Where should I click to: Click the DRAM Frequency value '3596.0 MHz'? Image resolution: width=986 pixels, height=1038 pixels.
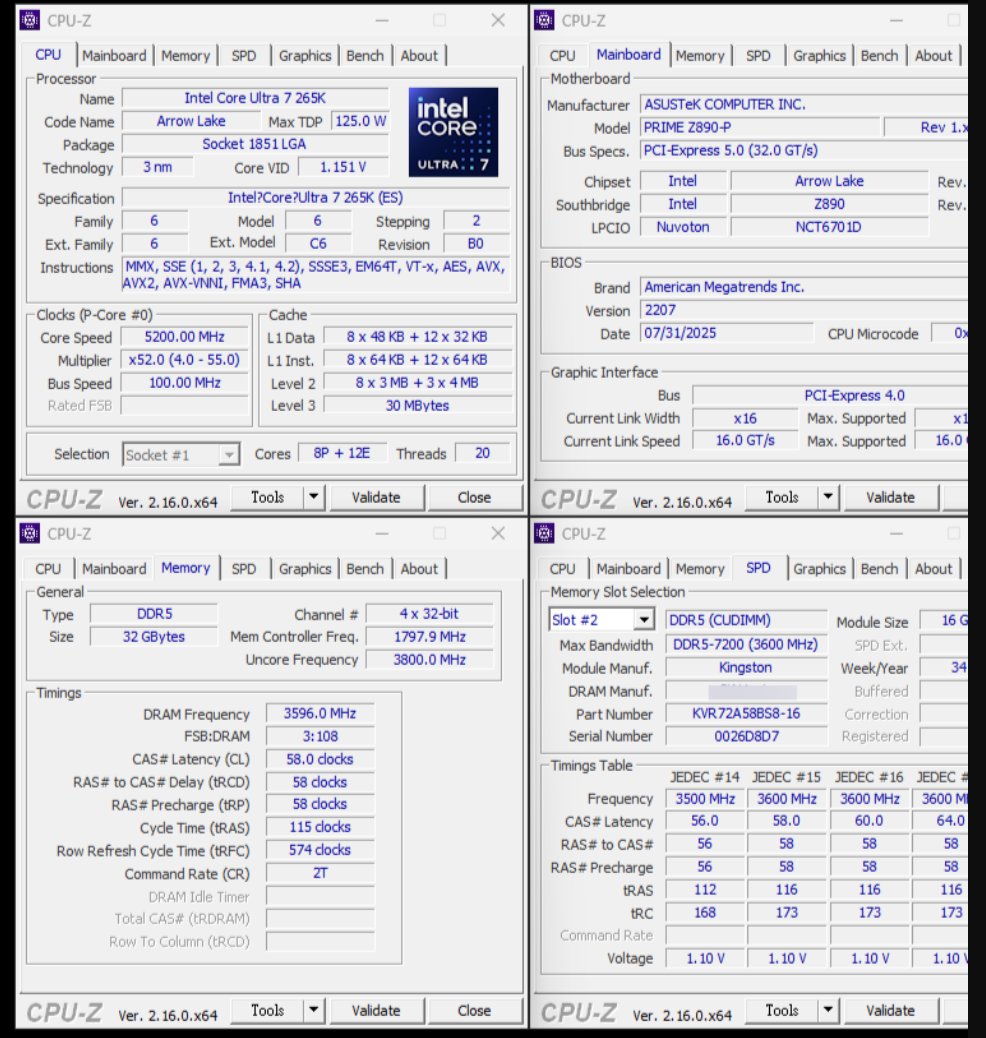point(320,714)
